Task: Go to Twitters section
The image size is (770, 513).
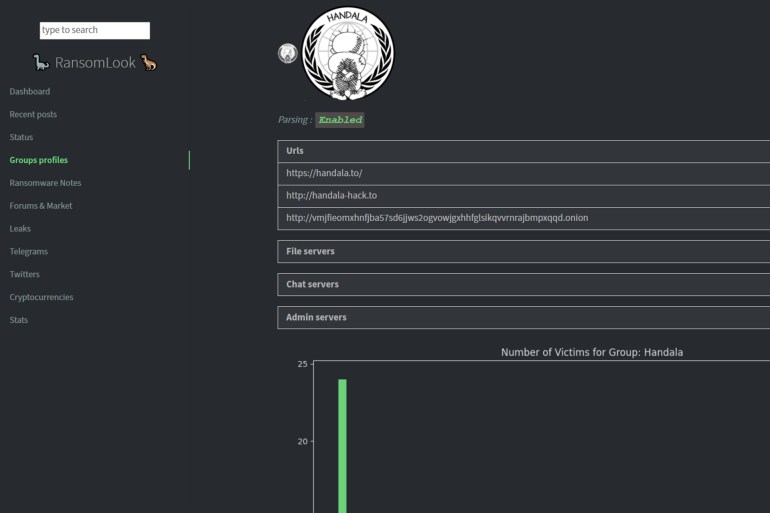Action: (x=25, y=274)
